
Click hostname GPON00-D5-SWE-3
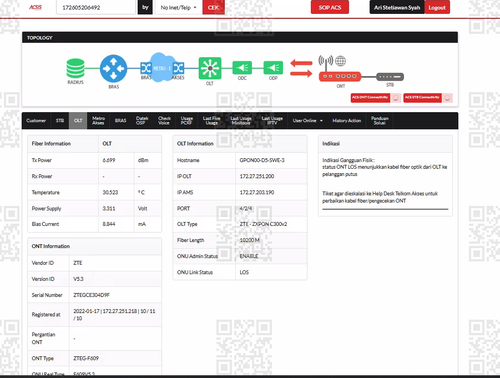[262, 160]
